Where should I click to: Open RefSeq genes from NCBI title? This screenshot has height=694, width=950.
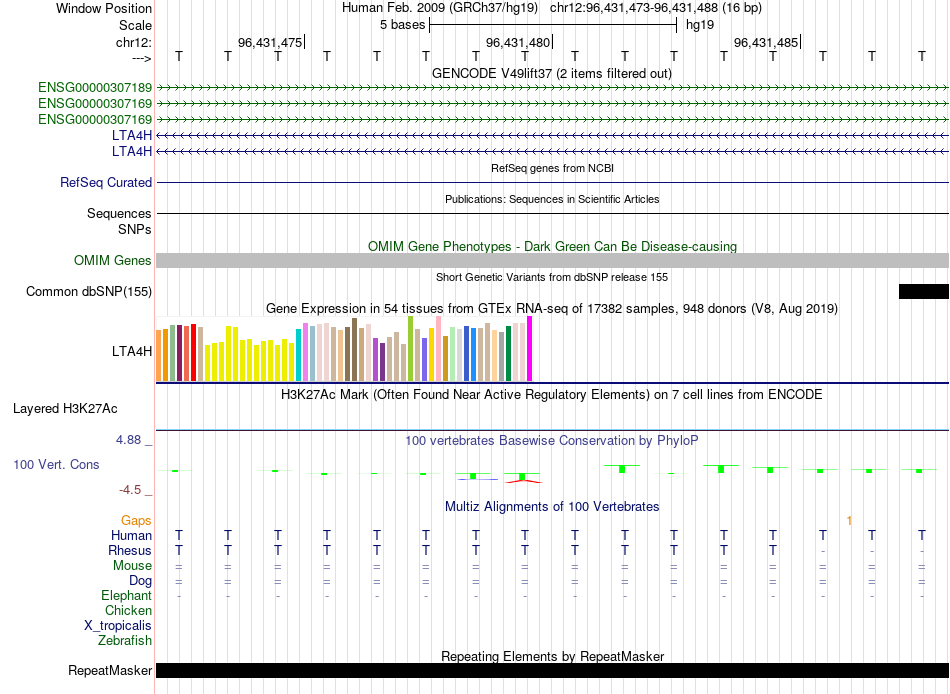click(x=552, y=168)
